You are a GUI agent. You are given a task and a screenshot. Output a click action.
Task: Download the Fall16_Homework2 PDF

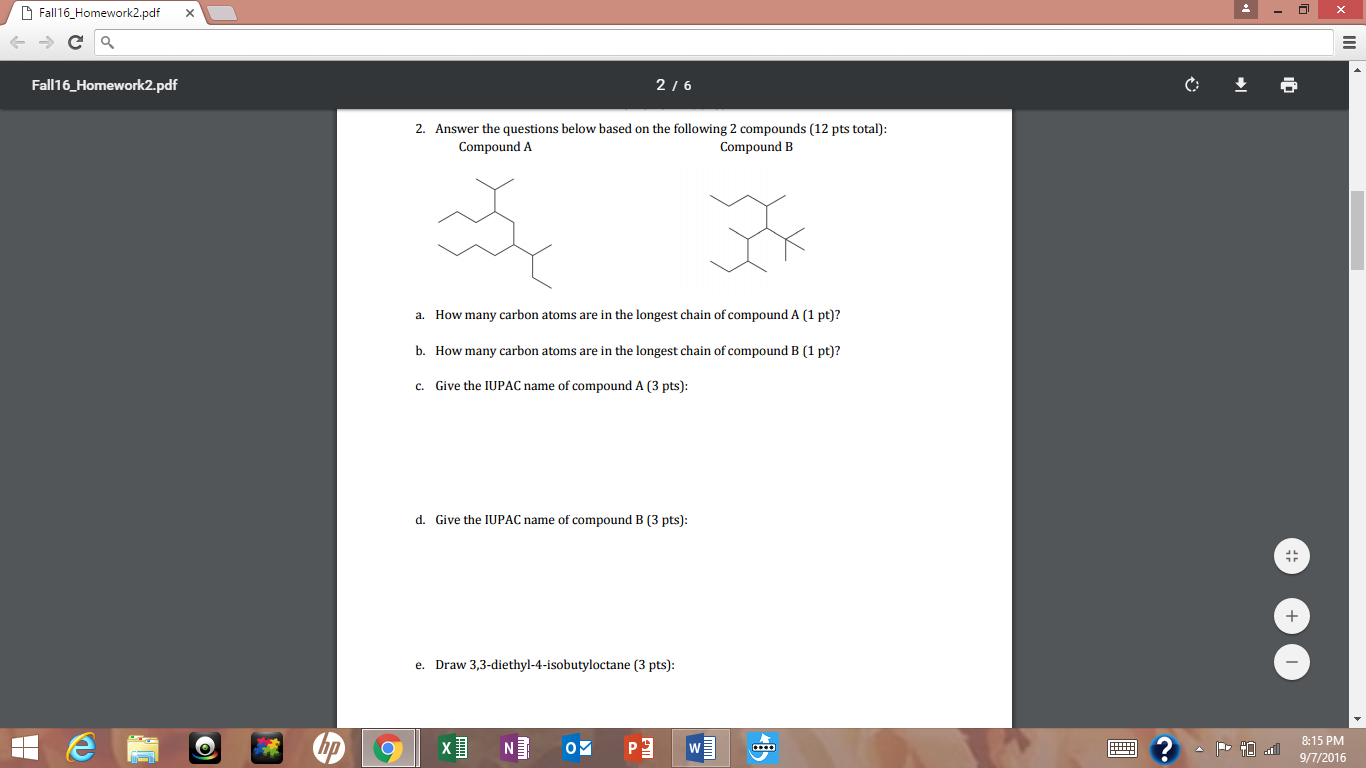tap(1240, 85)
